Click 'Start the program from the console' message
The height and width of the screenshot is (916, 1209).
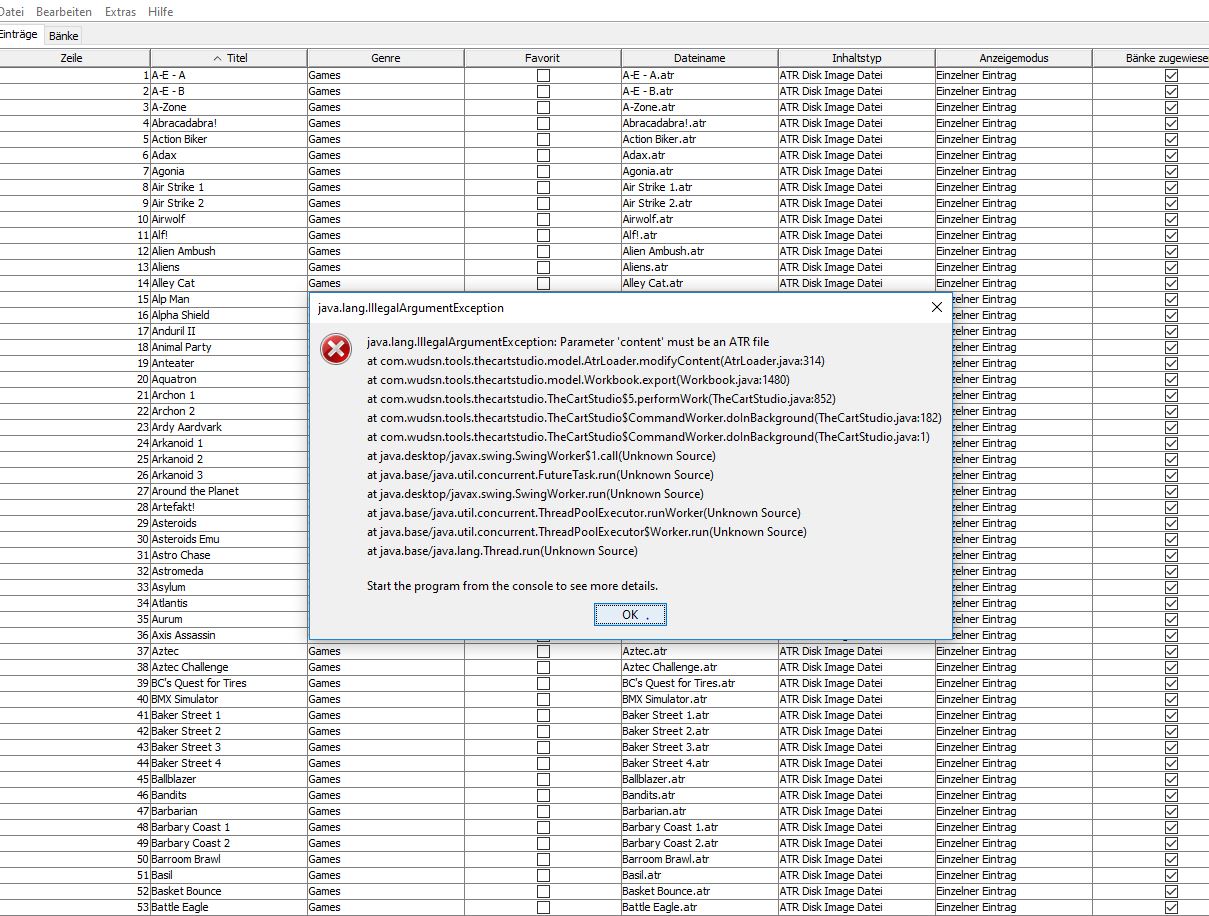(x=512, y=586)
